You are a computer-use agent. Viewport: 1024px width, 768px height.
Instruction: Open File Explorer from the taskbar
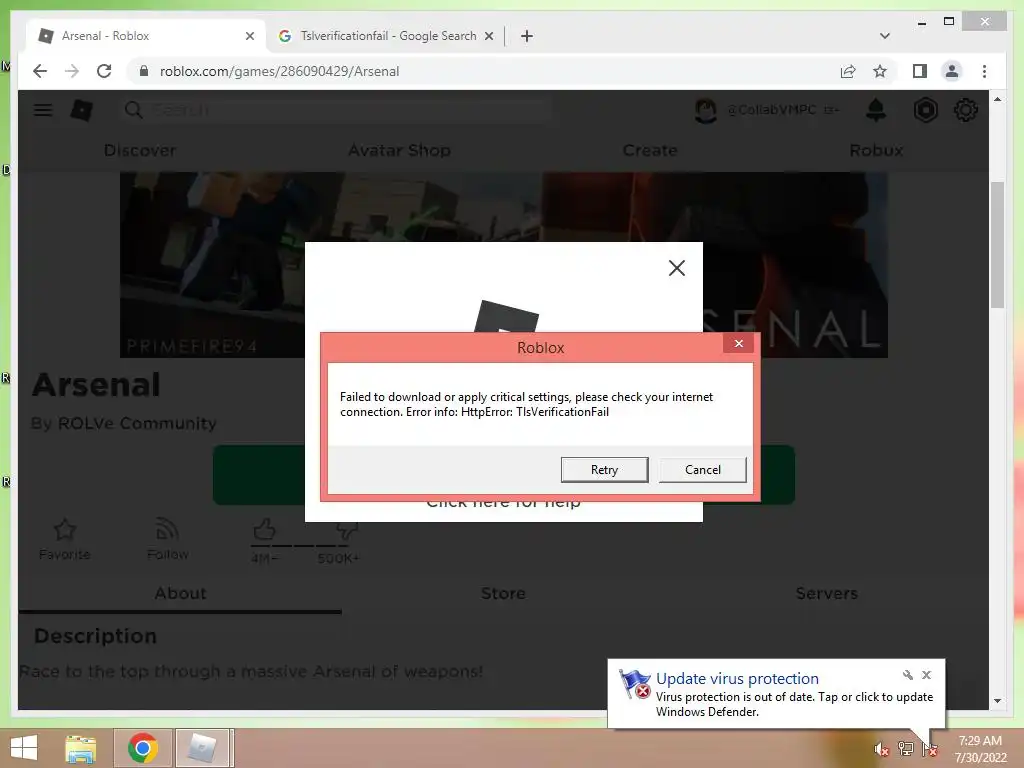pos(81,748)
